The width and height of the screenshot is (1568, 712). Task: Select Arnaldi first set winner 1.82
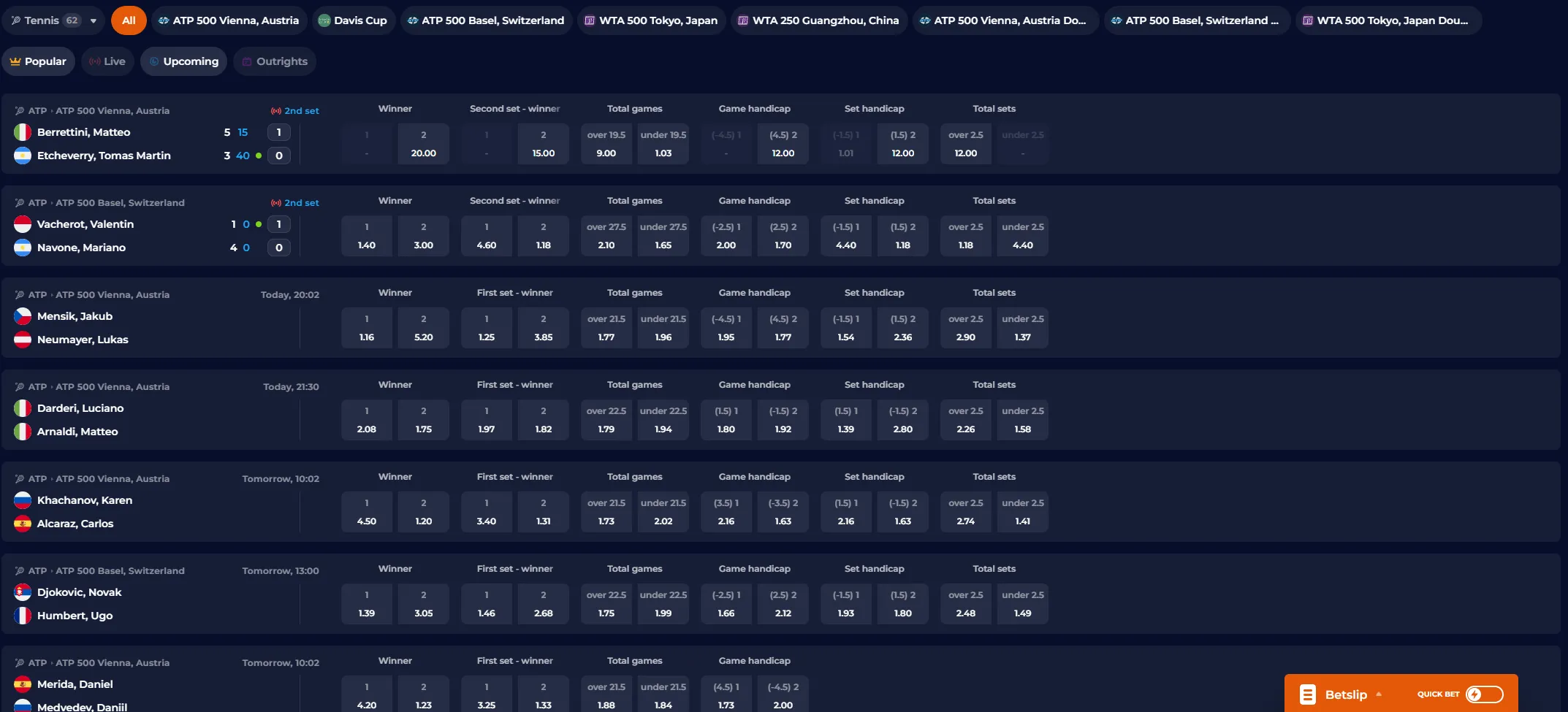click(544, 420)
